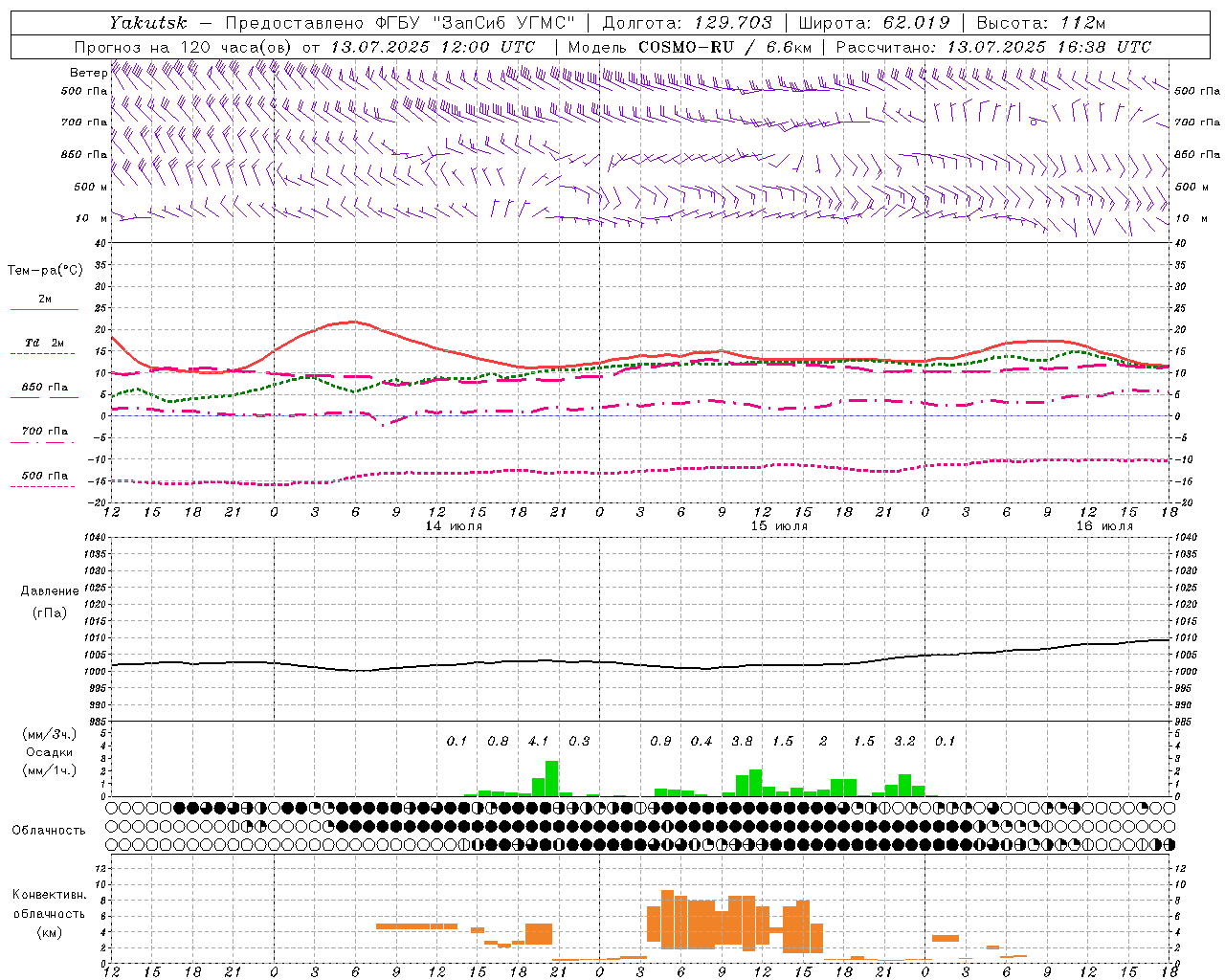Viewport: 1225px width, 980px height.
Task: Click the Конвективн. облачность label
Action: point(49,904)
